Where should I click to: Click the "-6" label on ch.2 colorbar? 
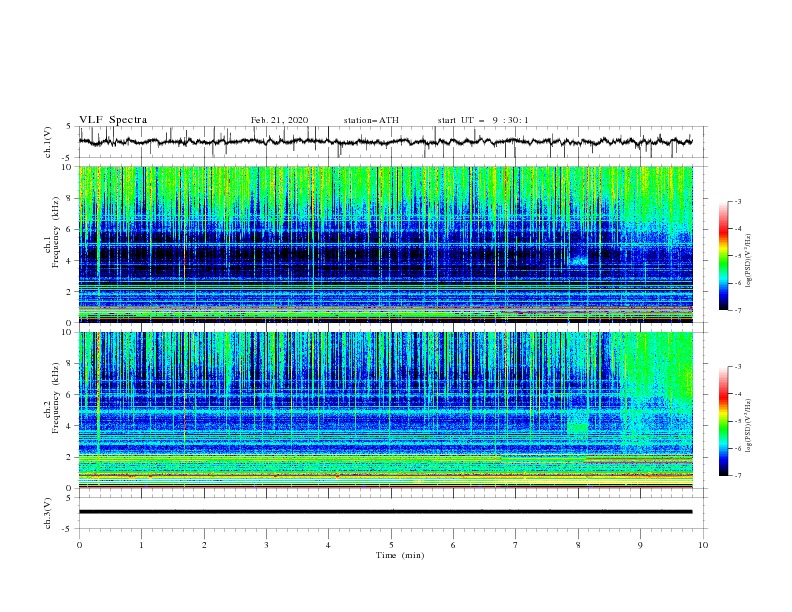(738, 448)
